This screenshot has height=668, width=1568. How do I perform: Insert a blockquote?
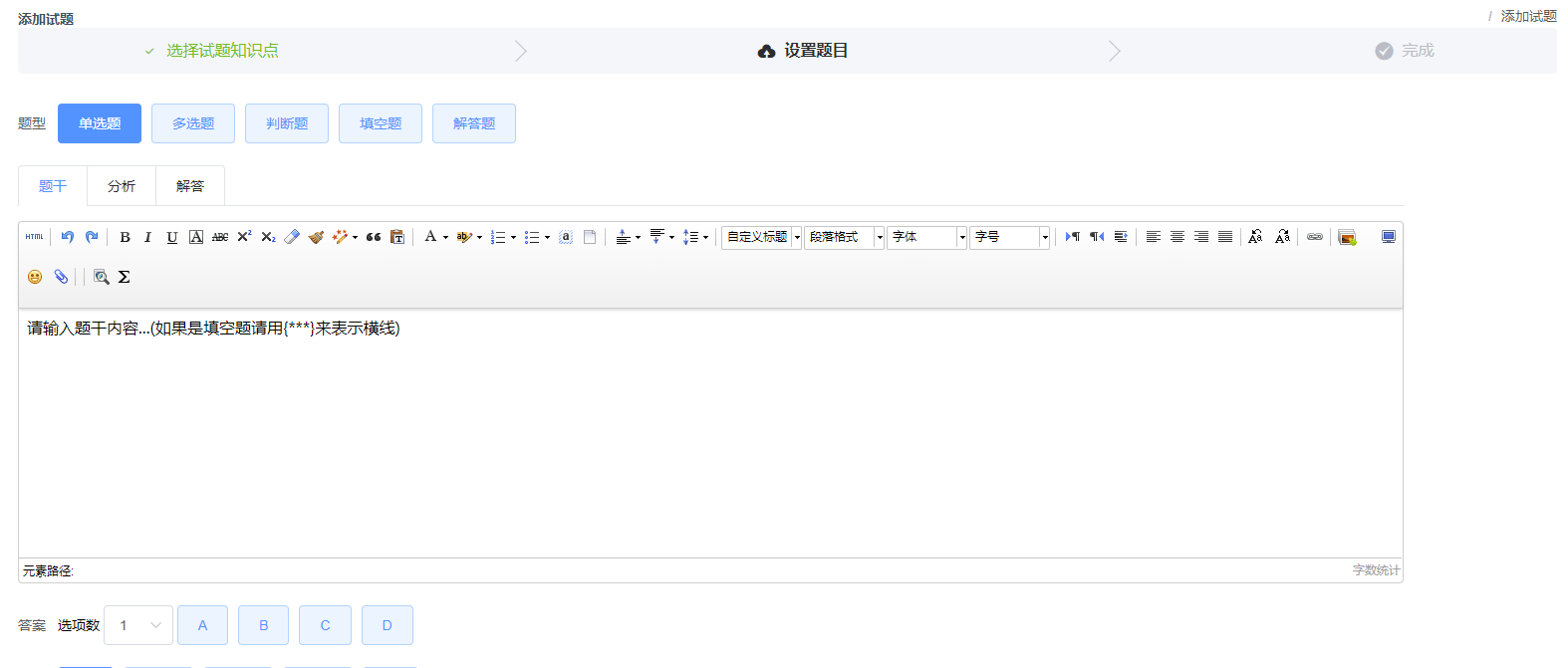[374, 237]
